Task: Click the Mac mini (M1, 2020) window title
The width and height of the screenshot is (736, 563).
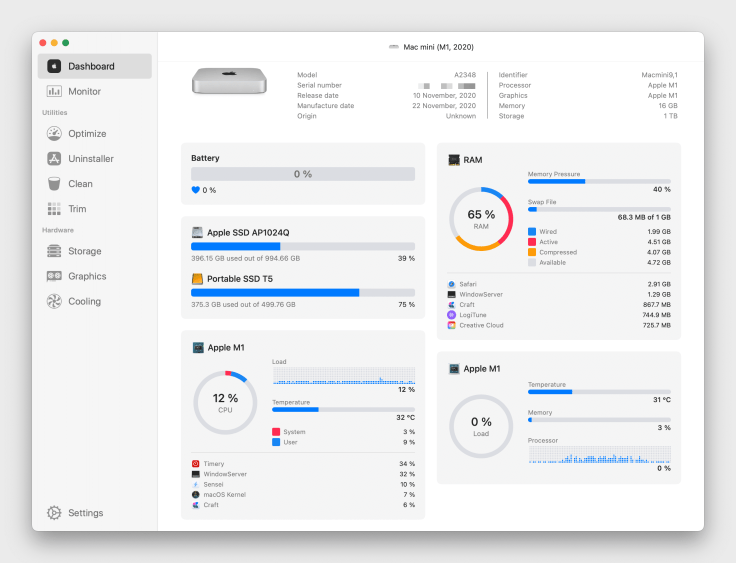Action: (438, 47)
